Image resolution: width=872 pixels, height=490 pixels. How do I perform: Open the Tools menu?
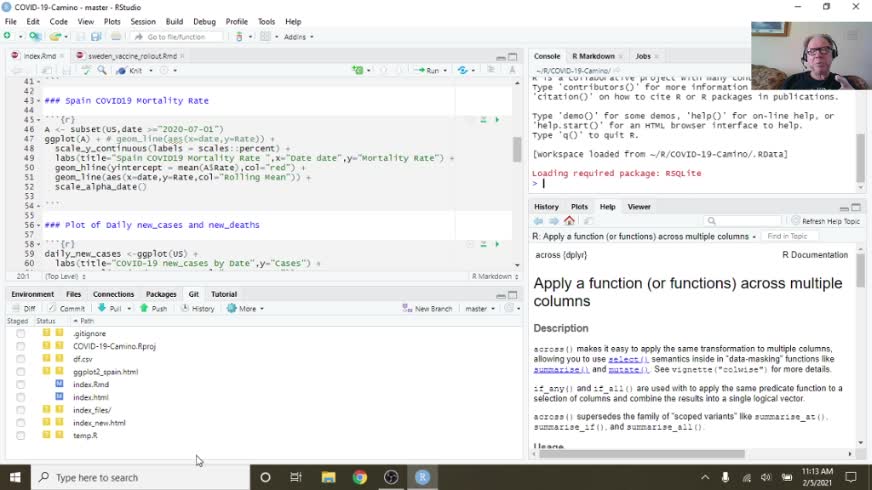[x=266, y=22]
